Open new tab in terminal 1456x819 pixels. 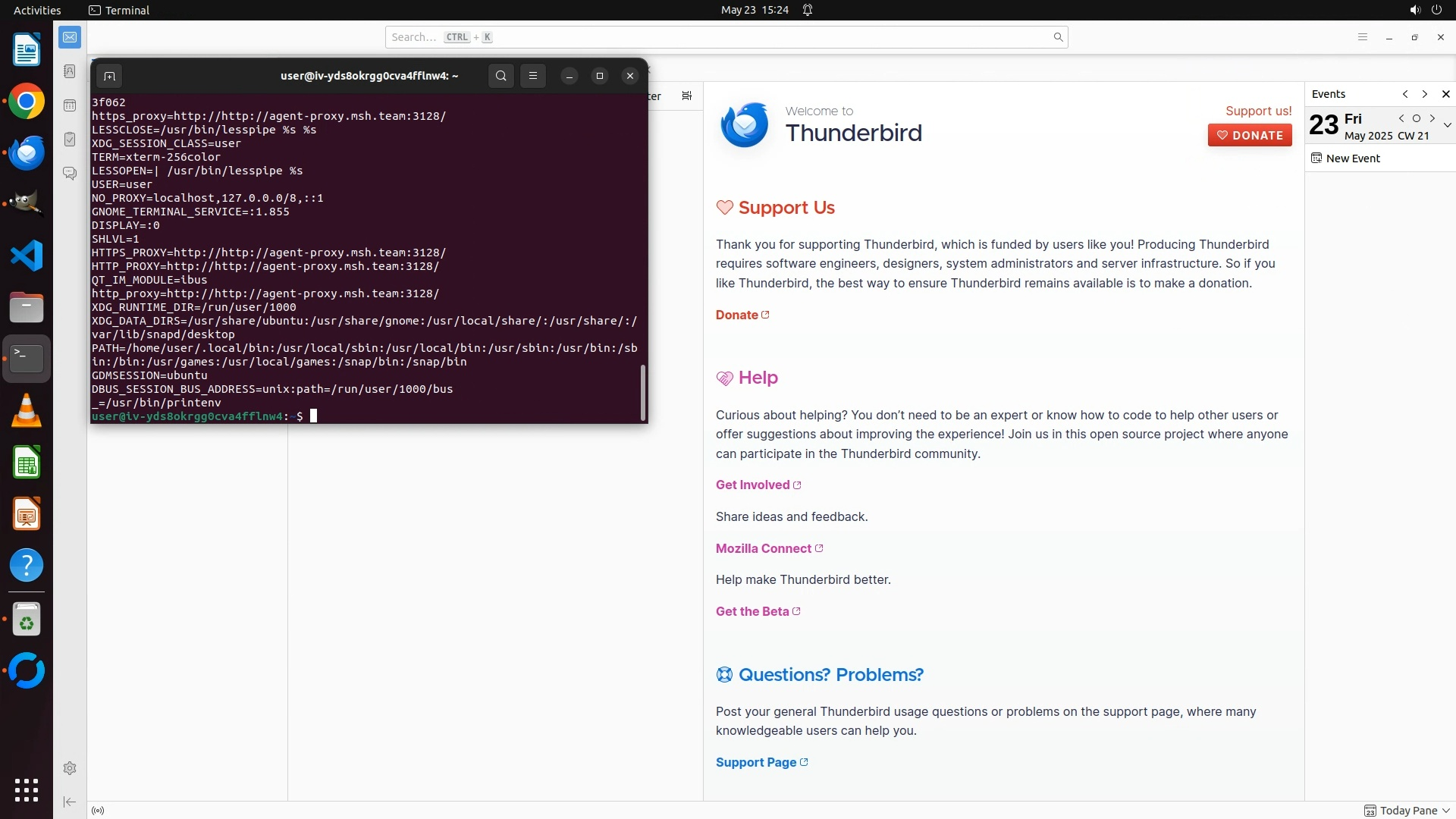click(x=109, y=76)
